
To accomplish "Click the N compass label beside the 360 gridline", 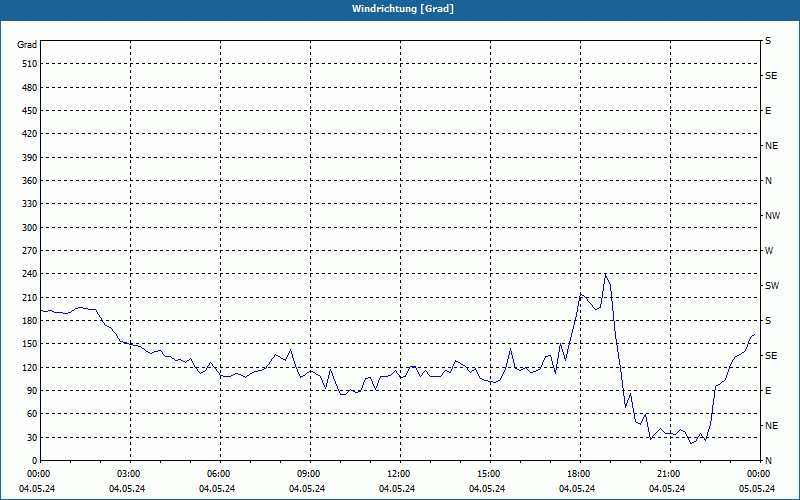I will click(768, 181).
